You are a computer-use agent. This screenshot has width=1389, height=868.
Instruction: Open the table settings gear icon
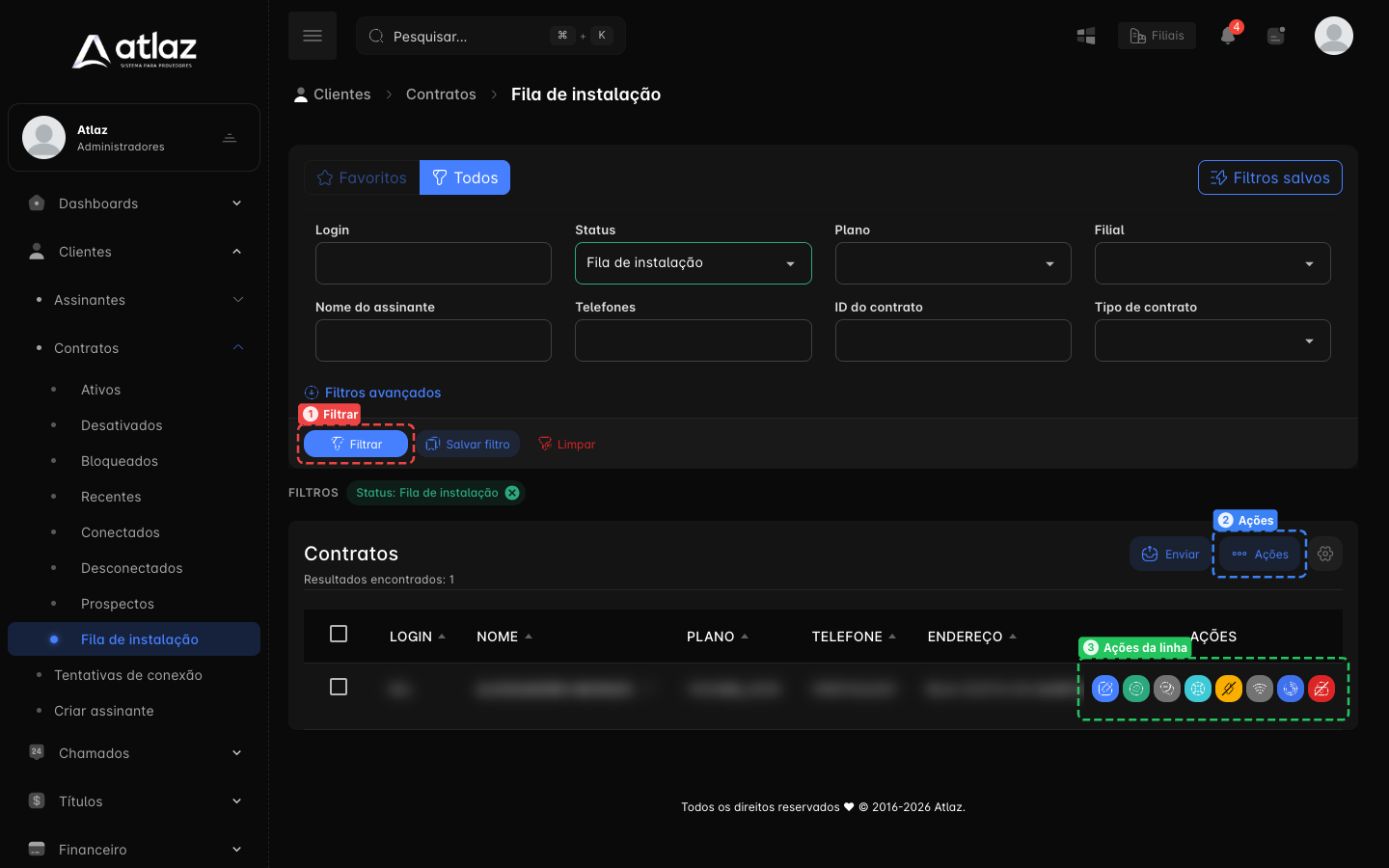coord(1325,554)
